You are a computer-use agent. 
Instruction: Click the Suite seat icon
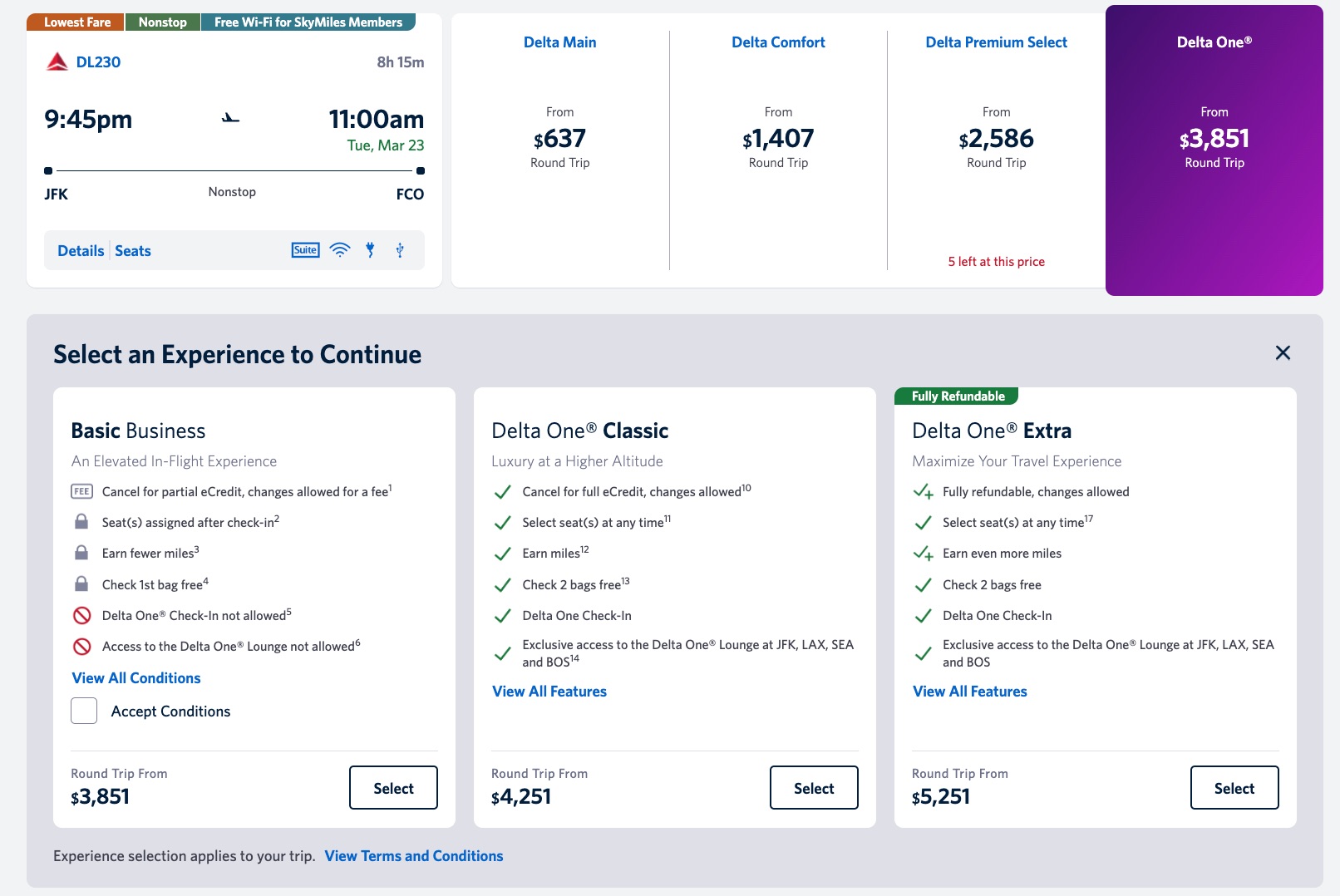(x=305, y=250)
